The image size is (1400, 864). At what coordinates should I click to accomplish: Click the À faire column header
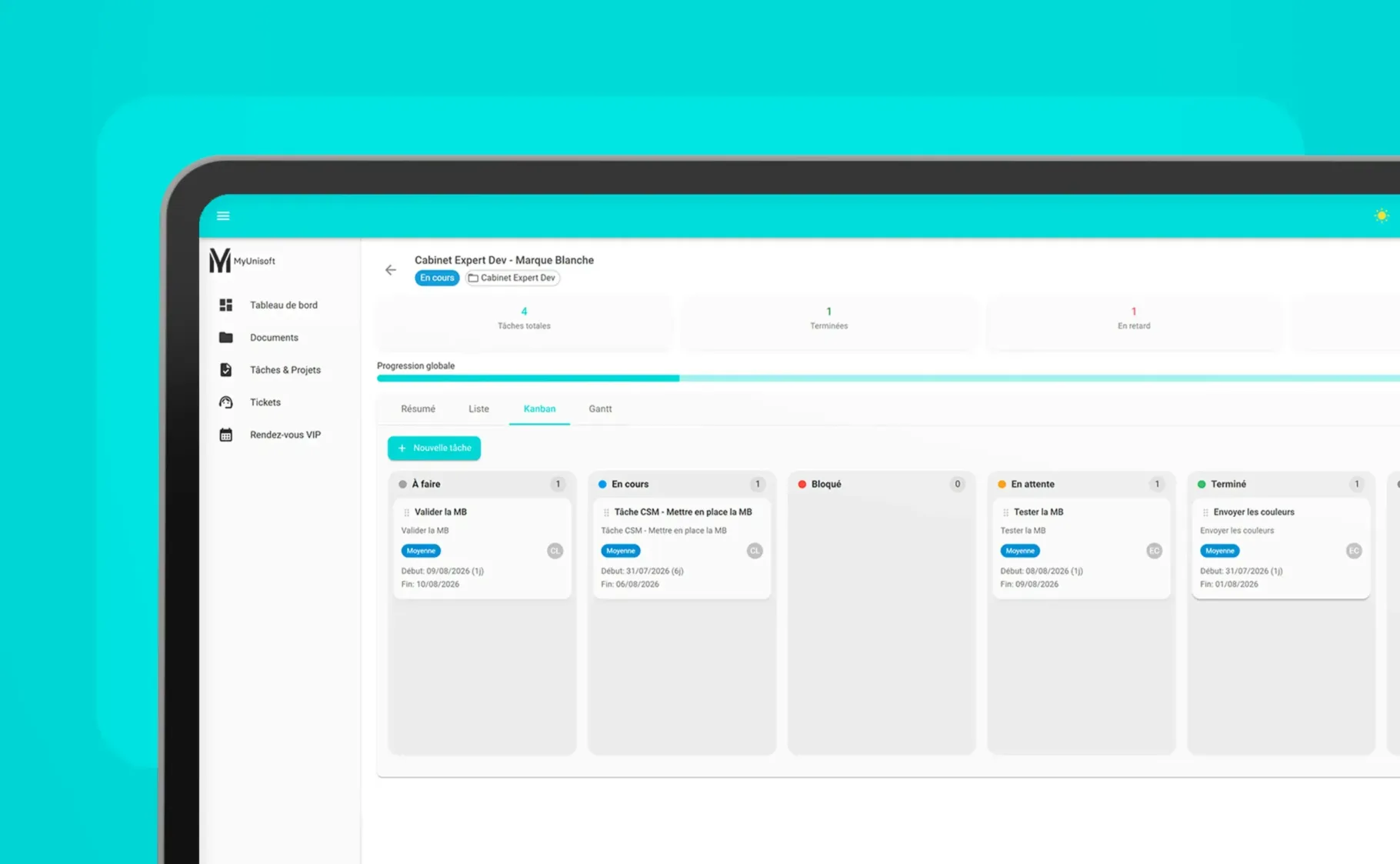[482, 484]
